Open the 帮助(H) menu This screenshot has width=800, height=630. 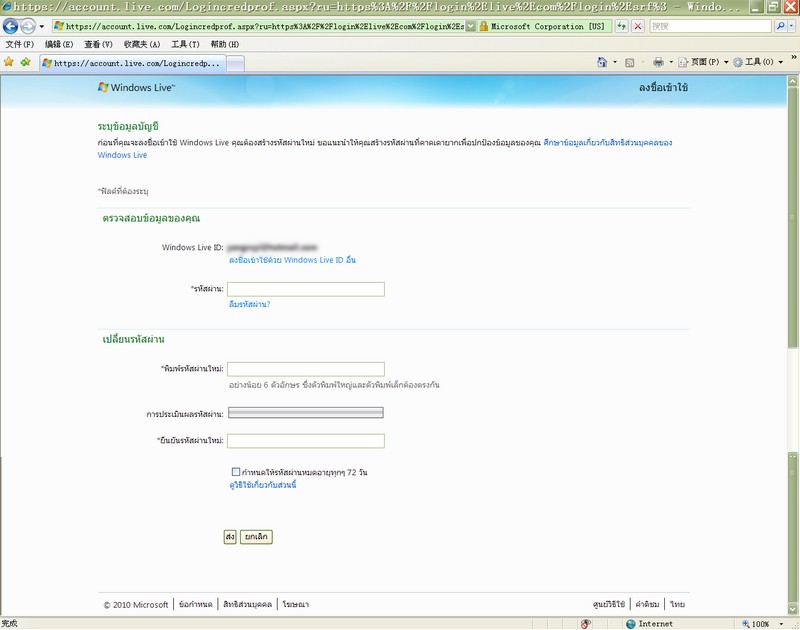pyautogui.click(x=224, y=44)
